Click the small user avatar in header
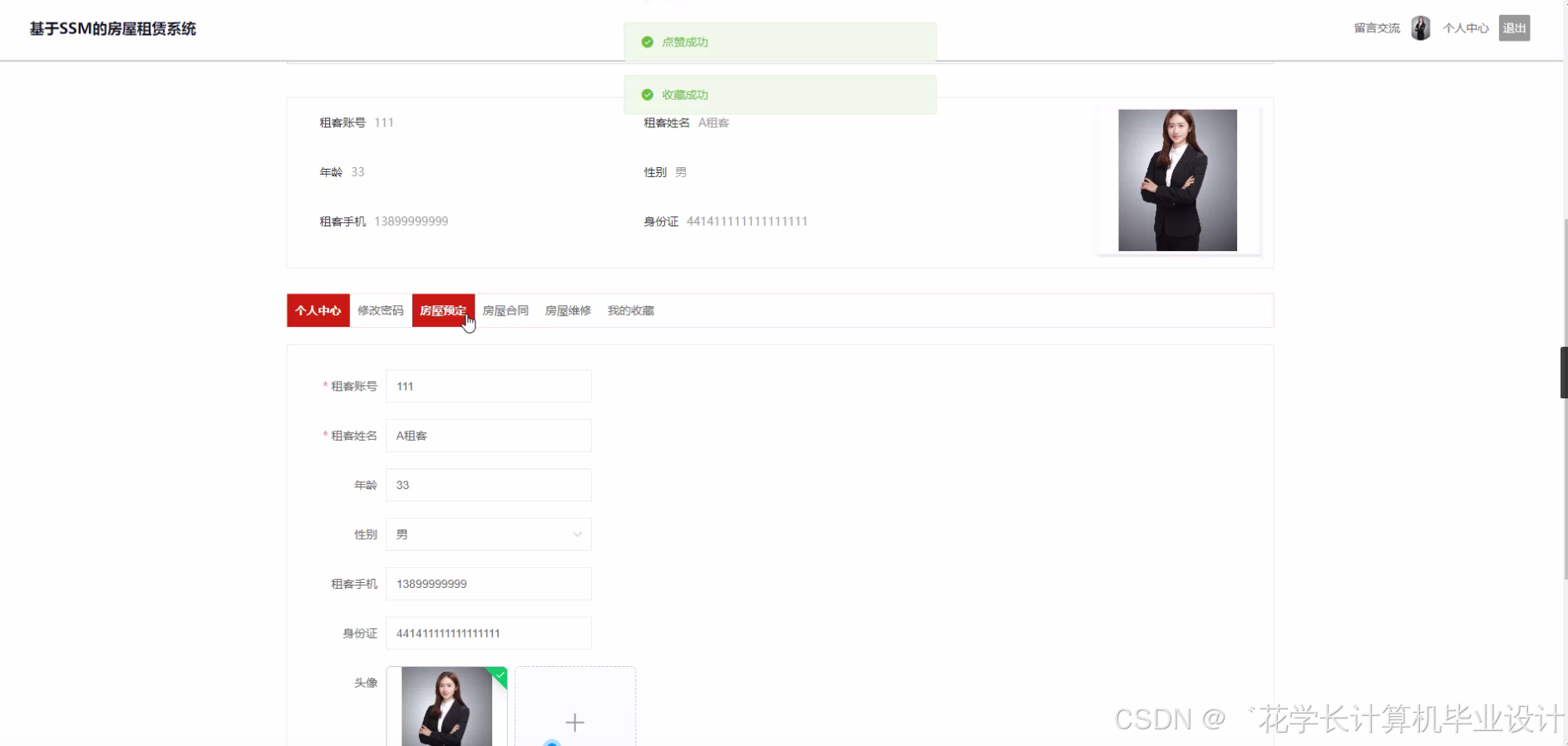The image size is (1568, 746). [x=1421, y=28]
